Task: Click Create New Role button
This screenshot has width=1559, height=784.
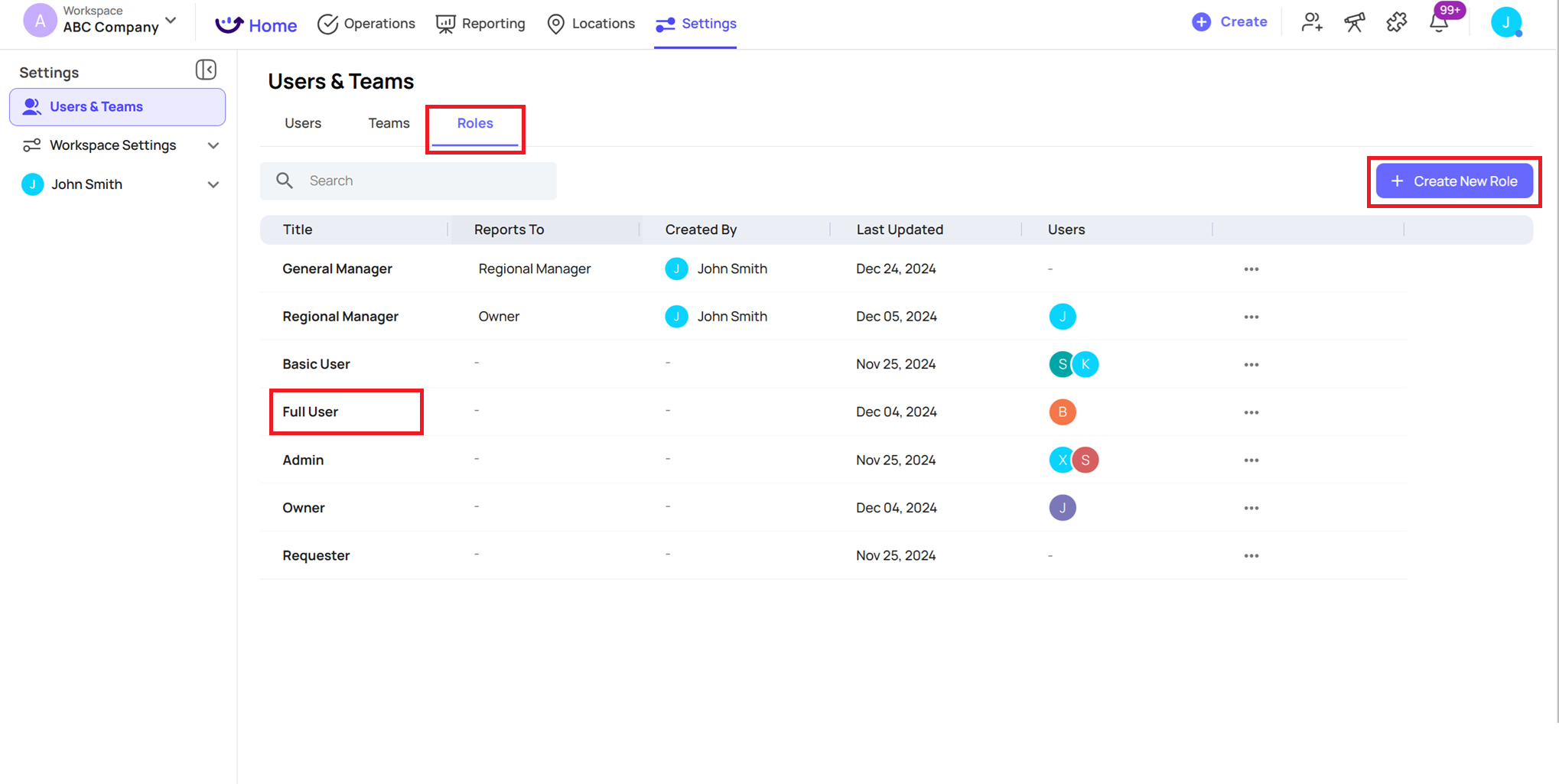Action: tap(1454, 181)
